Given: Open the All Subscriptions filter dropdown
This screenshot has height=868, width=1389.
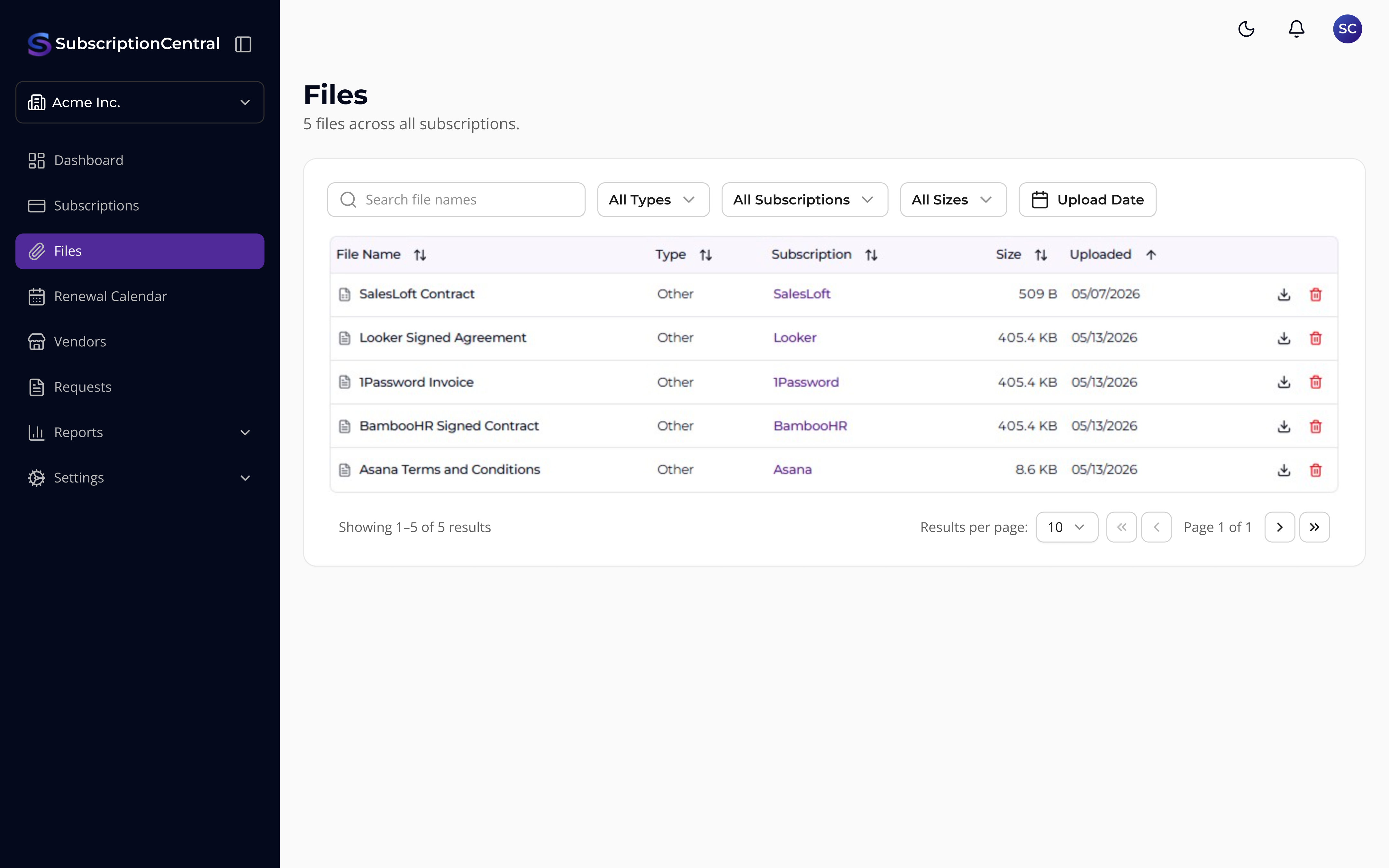Looking at the screenshot, I should point(805,200).
